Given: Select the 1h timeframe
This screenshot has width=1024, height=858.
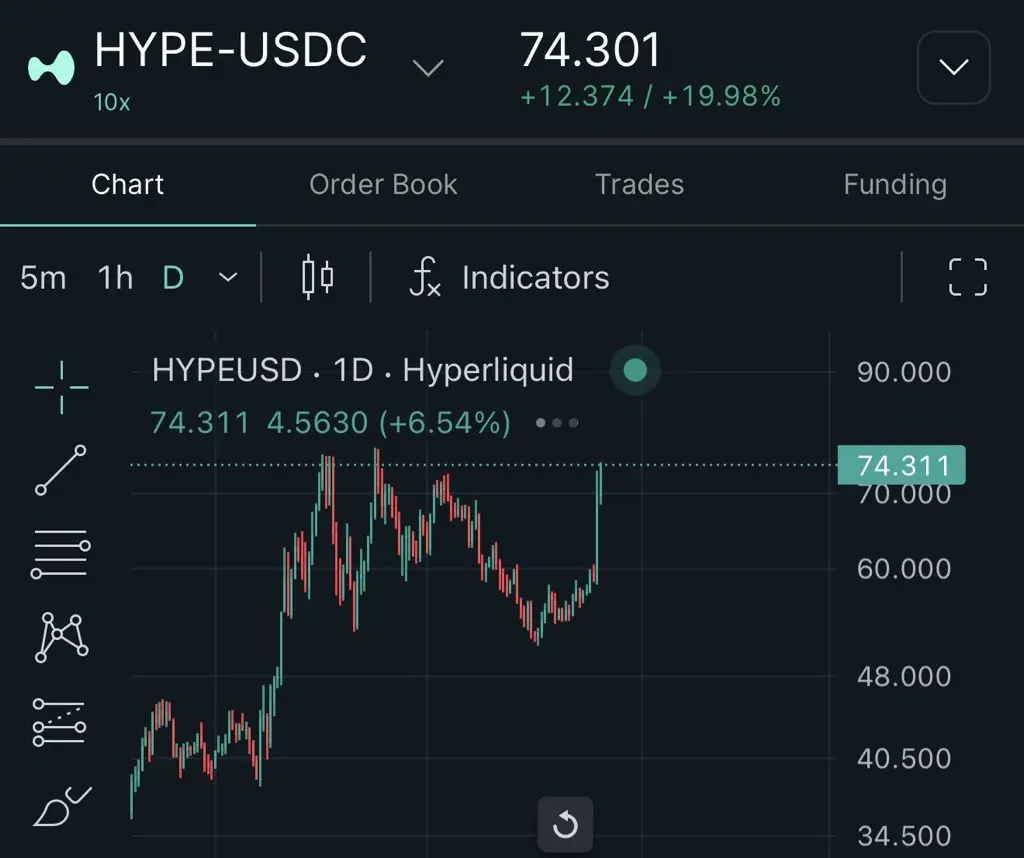Looking at the screenshot, I should (116, 278).
